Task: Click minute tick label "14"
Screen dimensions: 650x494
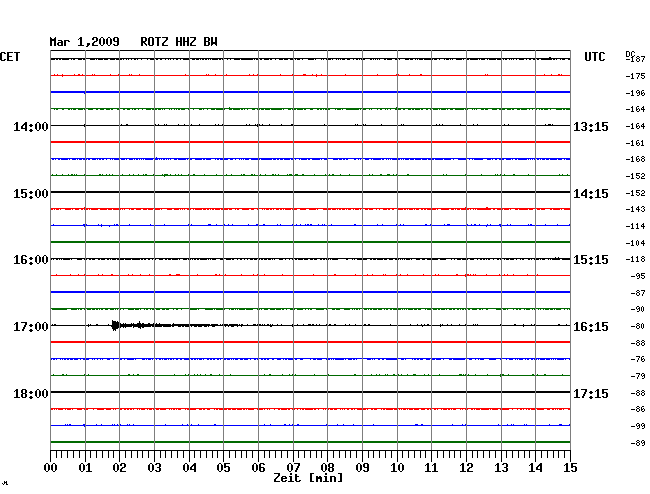Action: [535, 467]
